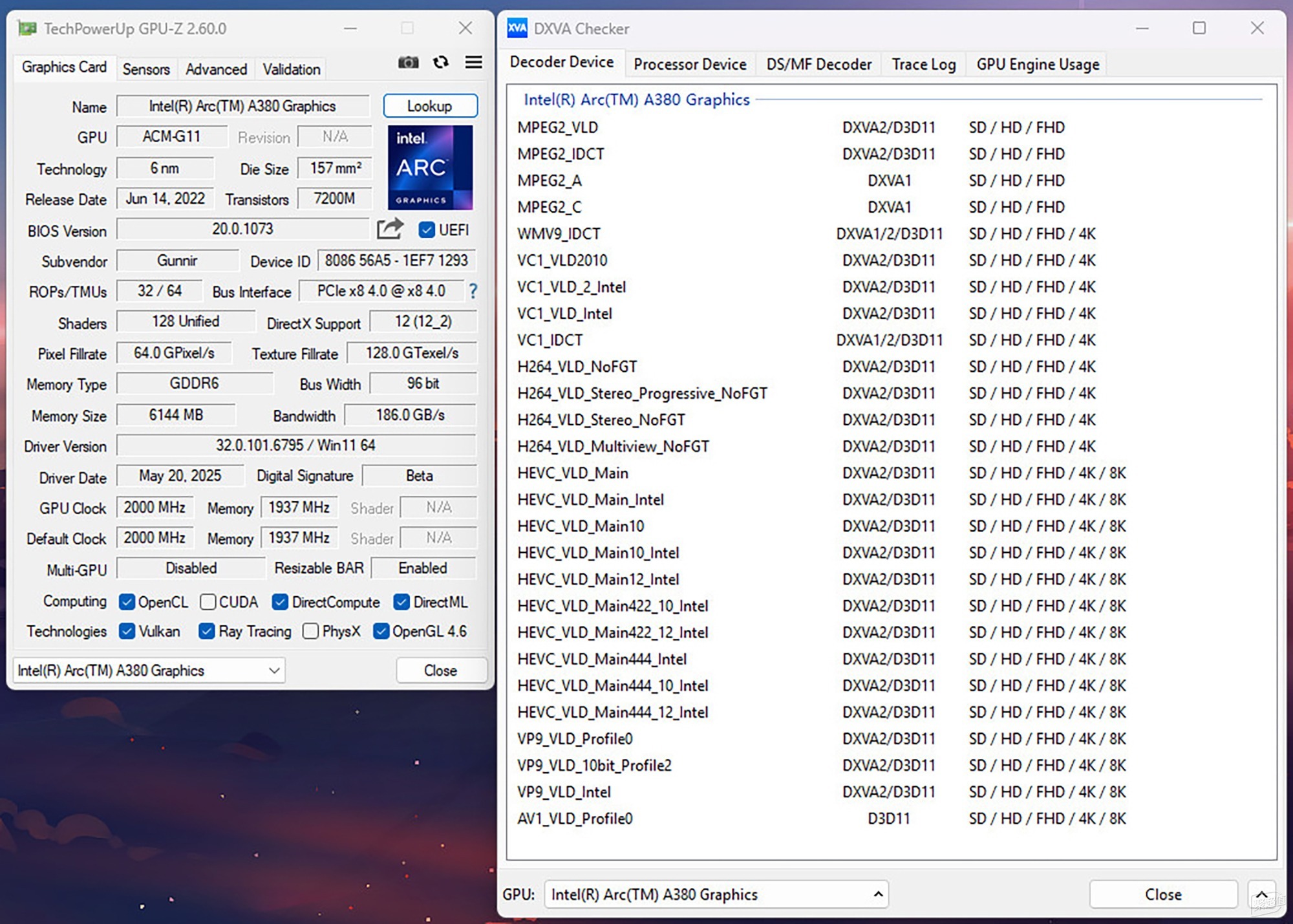This screenshot has height=924, width=1293.
Task: Toggle the UEFI checkbox
Action: [x=427, y=230]
